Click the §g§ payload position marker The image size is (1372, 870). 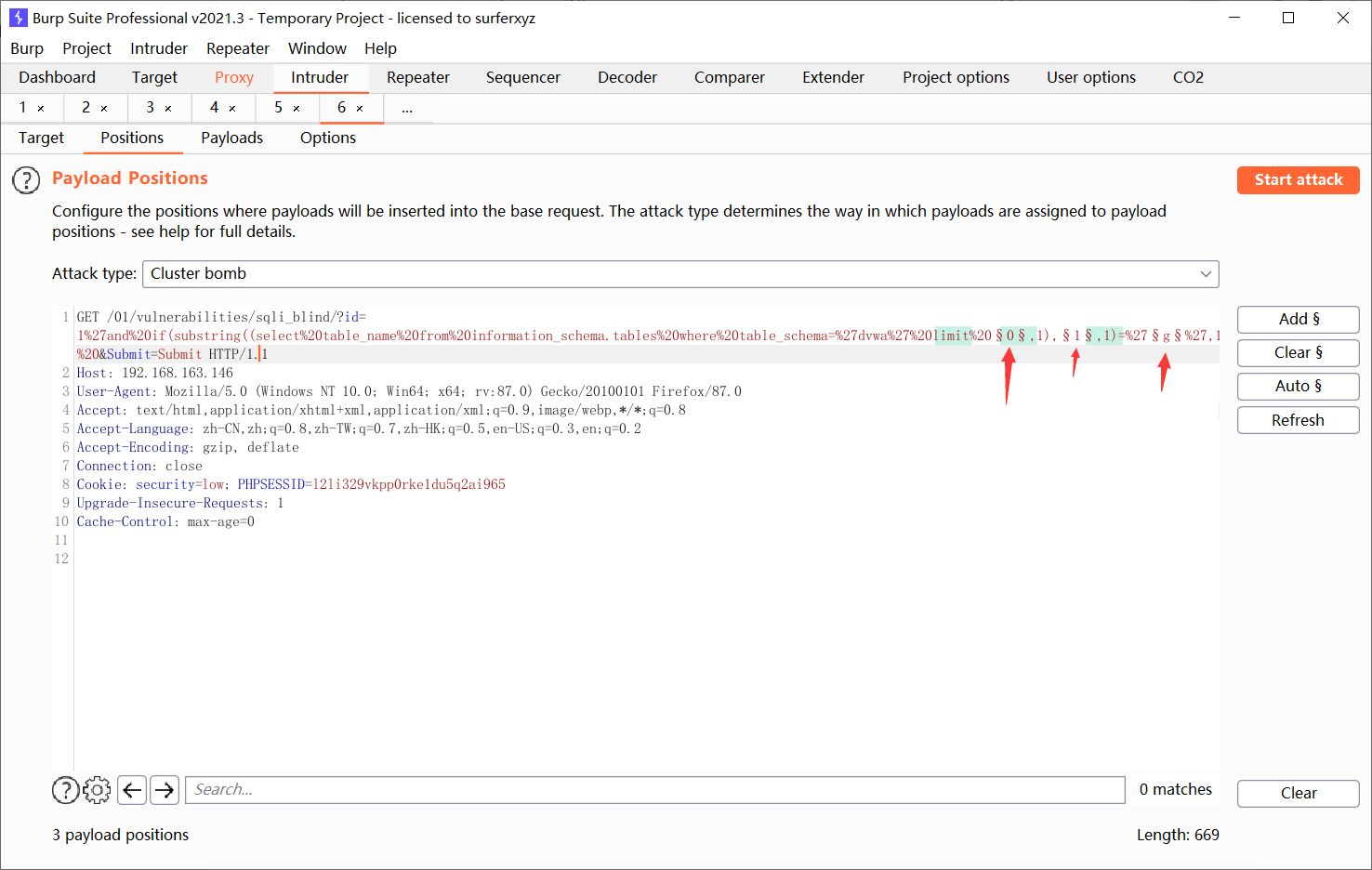[x=1167, y=336]
